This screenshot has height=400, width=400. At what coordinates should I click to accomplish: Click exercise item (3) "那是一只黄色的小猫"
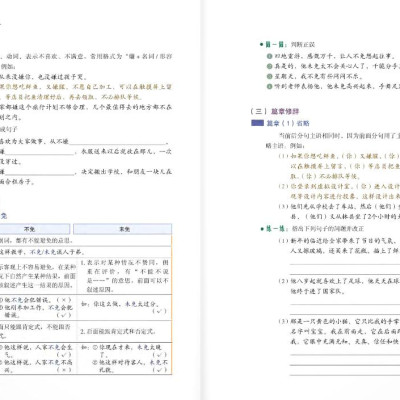(339, 331)
